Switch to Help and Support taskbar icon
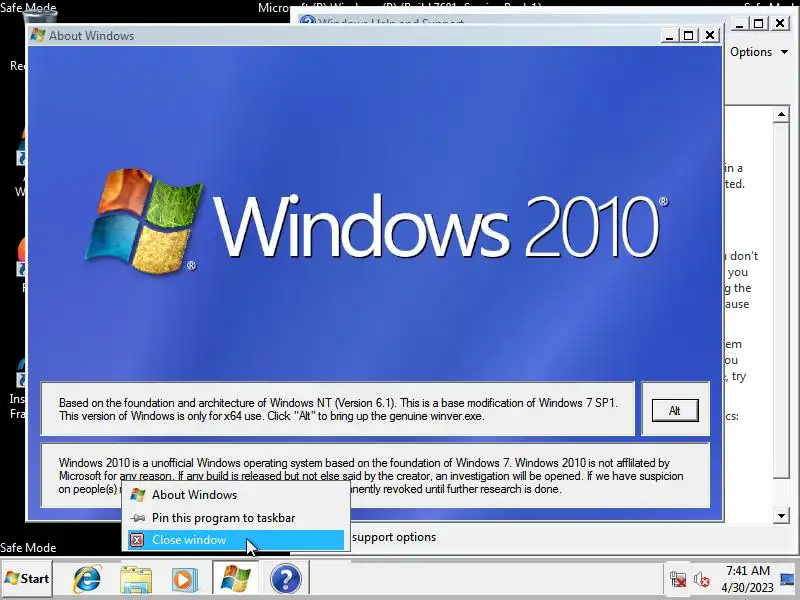 coord(286,579)
